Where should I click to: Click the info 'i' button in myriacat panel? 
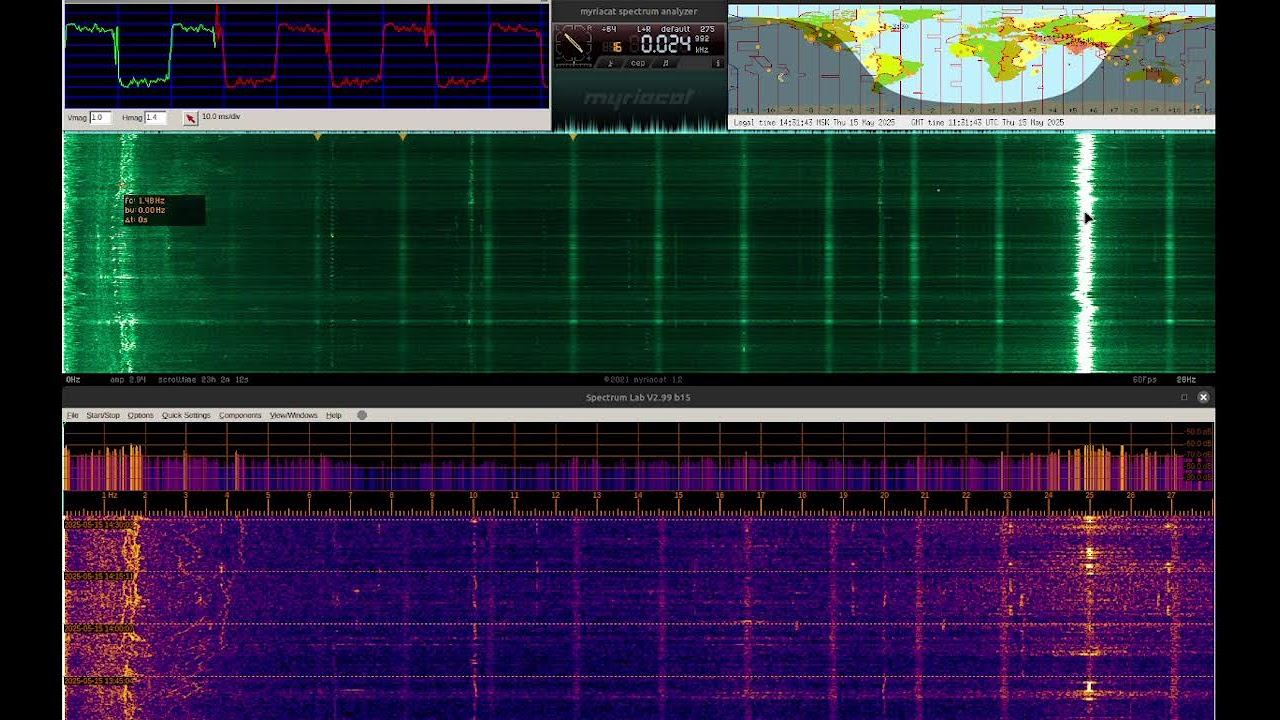point(718,63)
